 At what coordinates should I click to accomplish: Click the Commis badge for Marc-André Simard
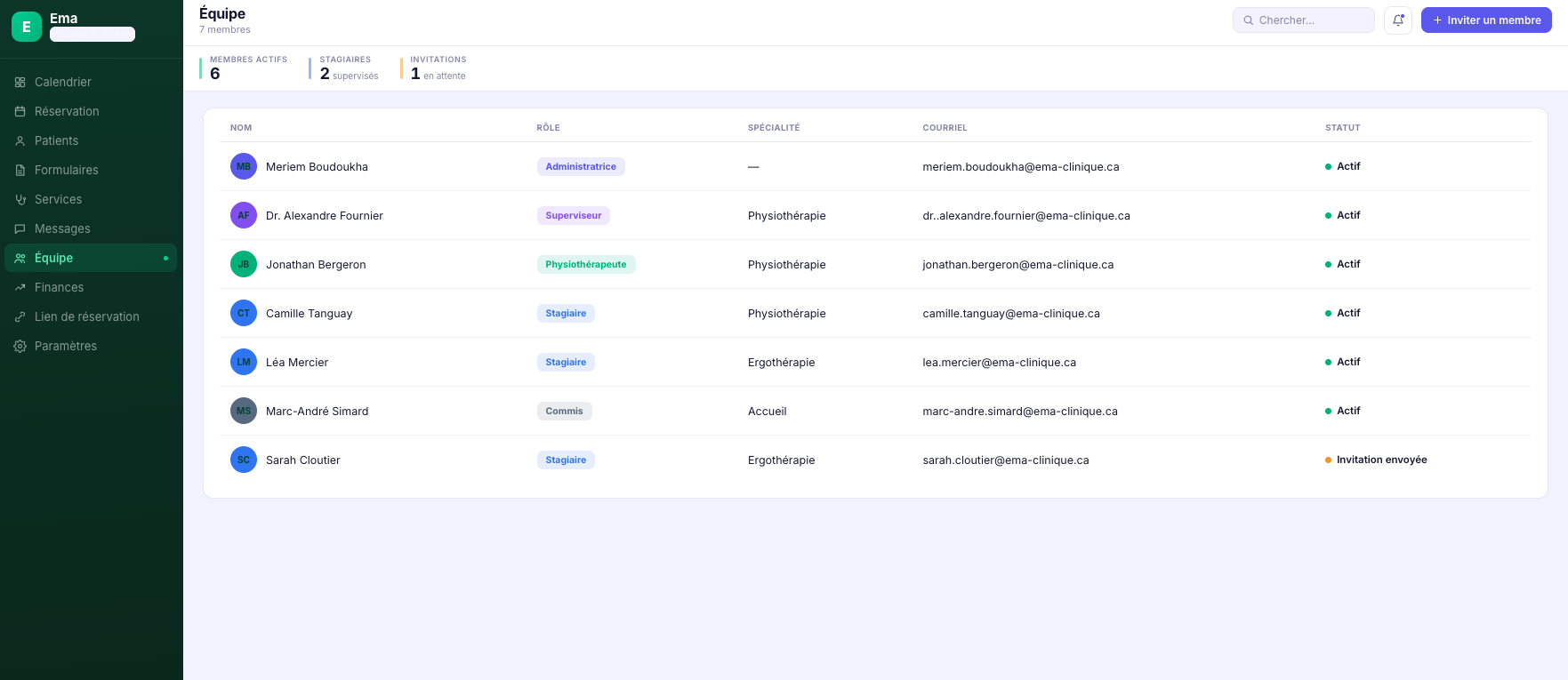coord(565,411)
